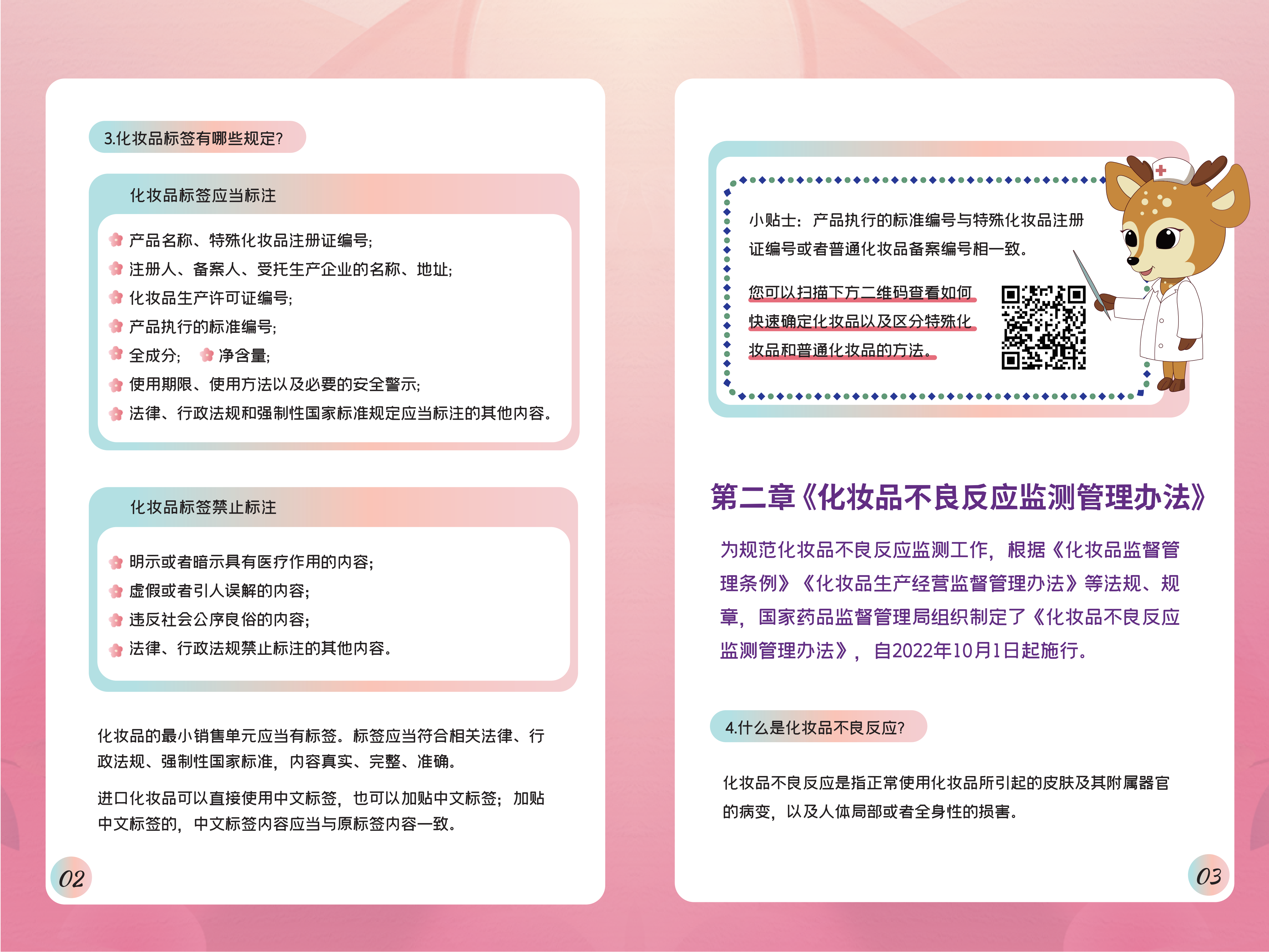The width and height of the screenshot is (1269, 952).
Task: Click the chapter title "第二章《化妆品不良反应监测管理办法》"
Action: (x=958, y=497)
